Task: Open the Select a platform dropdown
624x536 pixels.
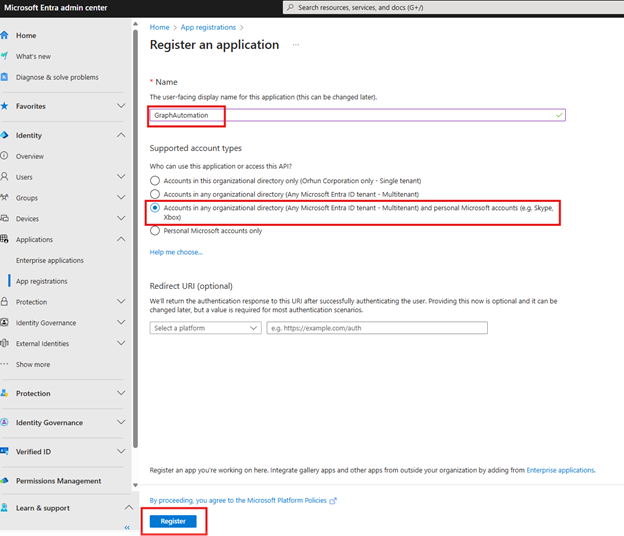Action: 205,328
